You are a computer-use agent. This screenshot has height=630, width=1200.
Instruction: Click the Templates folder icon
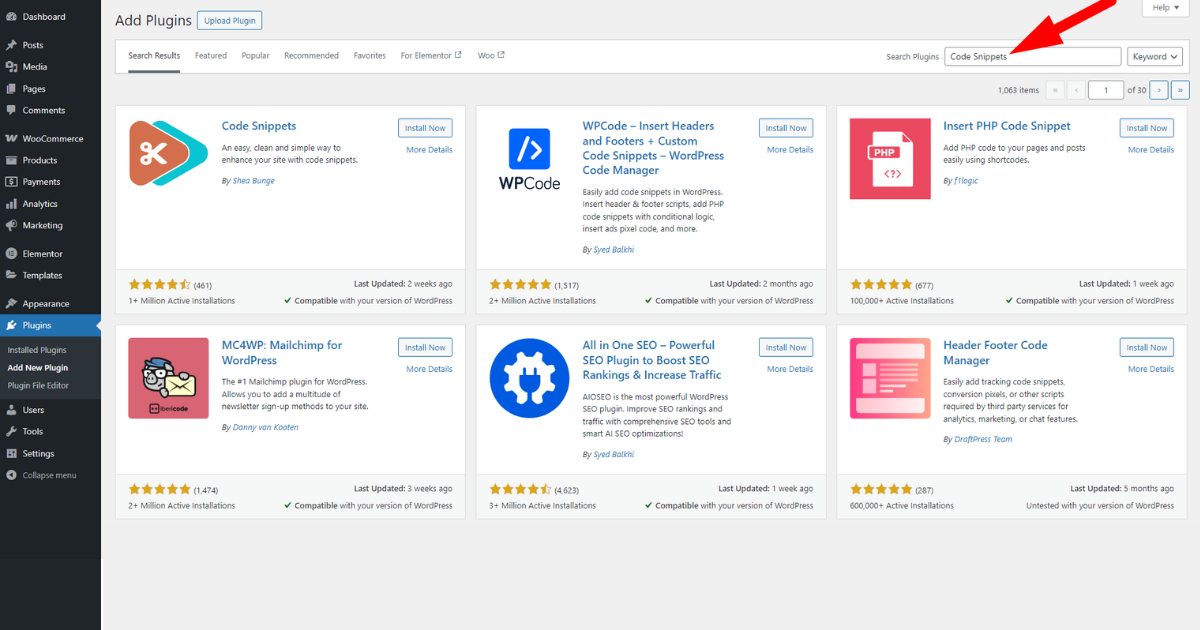coord(11,276)
